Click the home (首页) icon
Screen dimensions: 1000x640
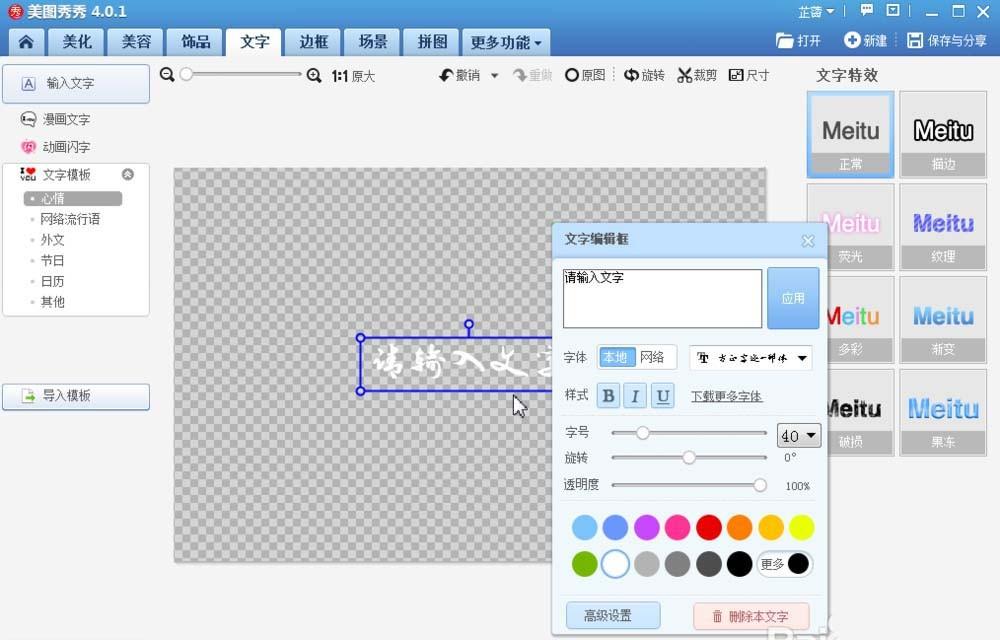[x=26, y=42]
